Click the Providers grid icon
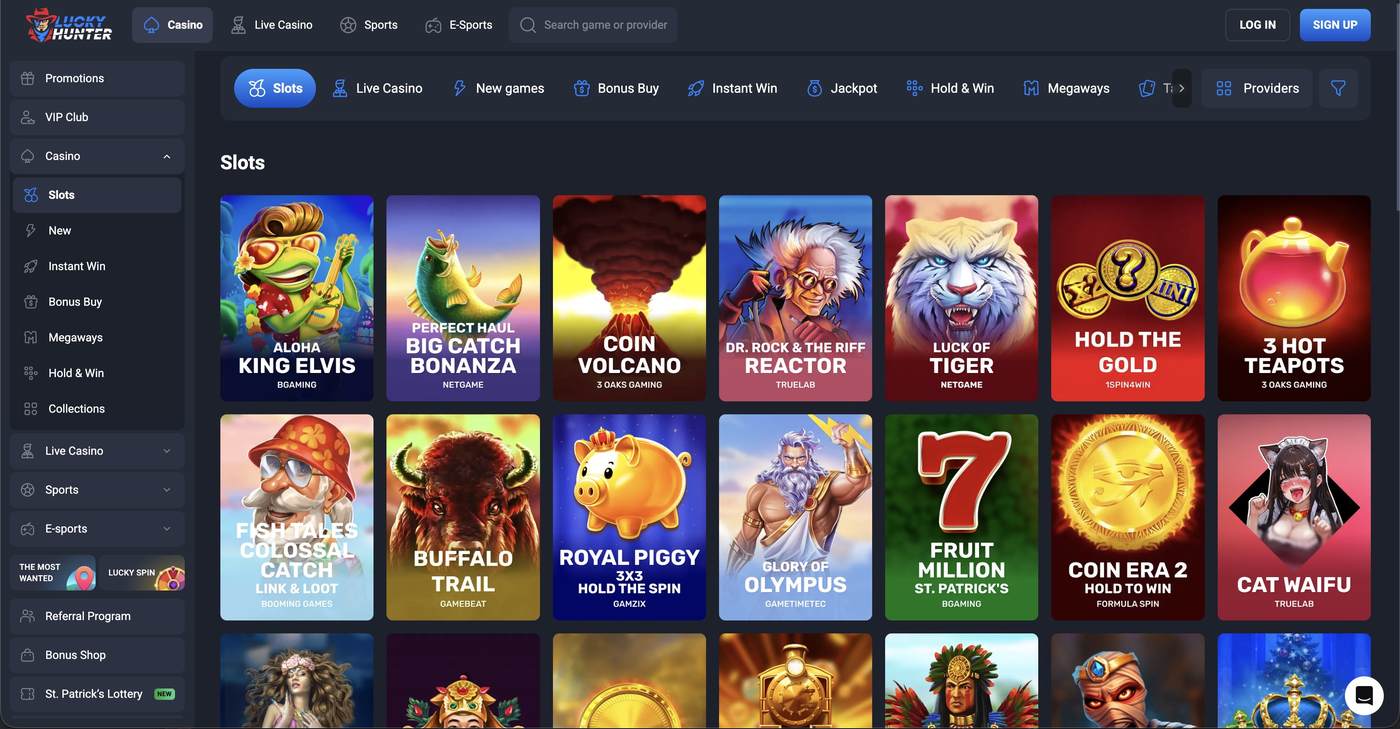 pos(1224,88)
